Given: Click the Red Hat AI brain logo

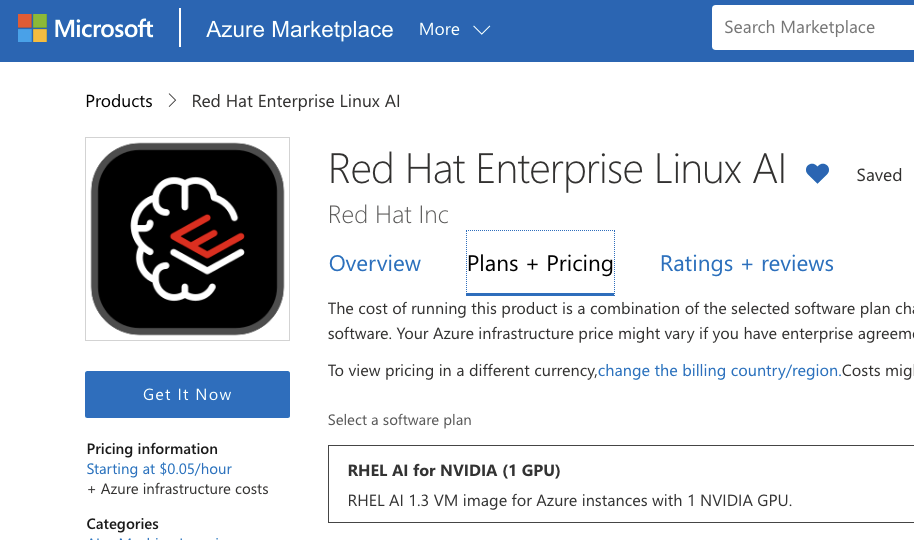Looking at the screenshot, I should 187,238.
